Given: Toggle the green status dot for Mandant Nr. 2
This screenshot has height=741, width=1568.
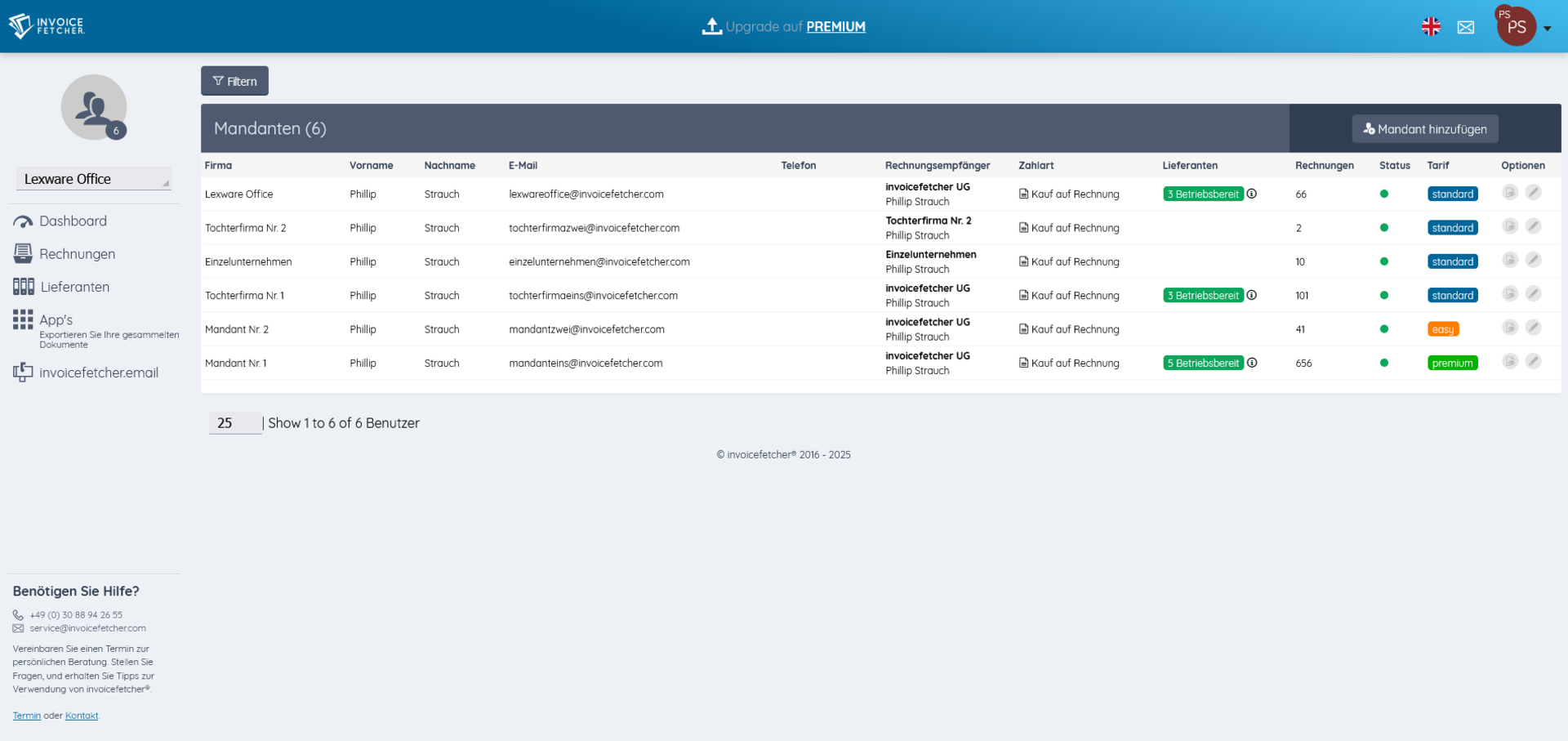Looking at the screenshot, I should (x=1383, y=329).
